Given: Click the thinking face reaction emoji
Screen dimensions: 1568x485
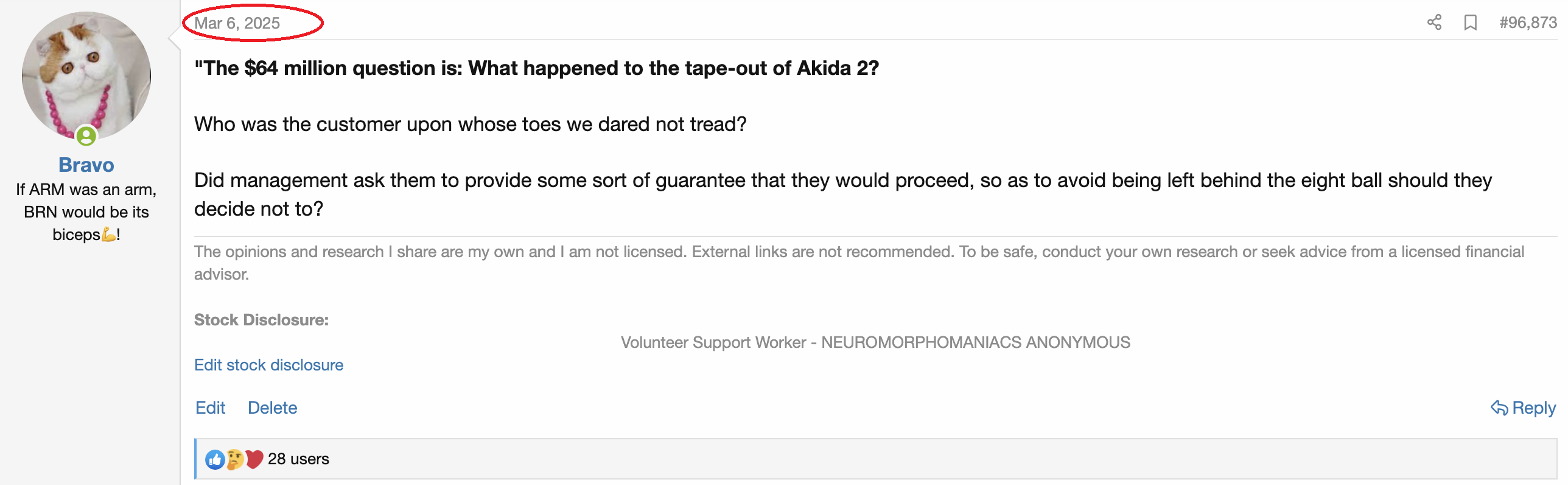Looking at the screenshot, I should point(234,459).
